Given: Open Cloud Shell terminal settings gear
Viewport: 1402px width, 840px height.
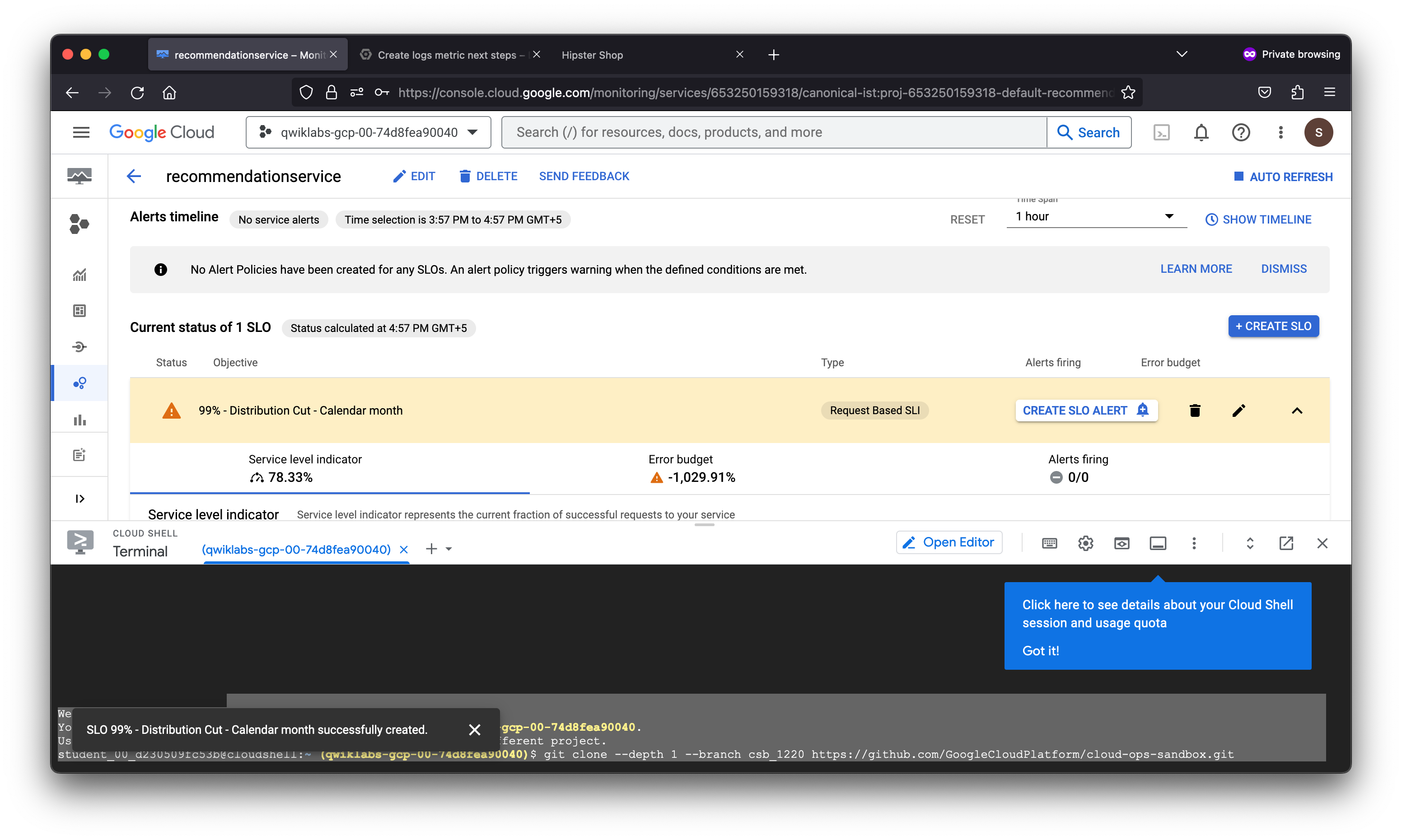Looking at the screenshot, I should click(1086, 543).
